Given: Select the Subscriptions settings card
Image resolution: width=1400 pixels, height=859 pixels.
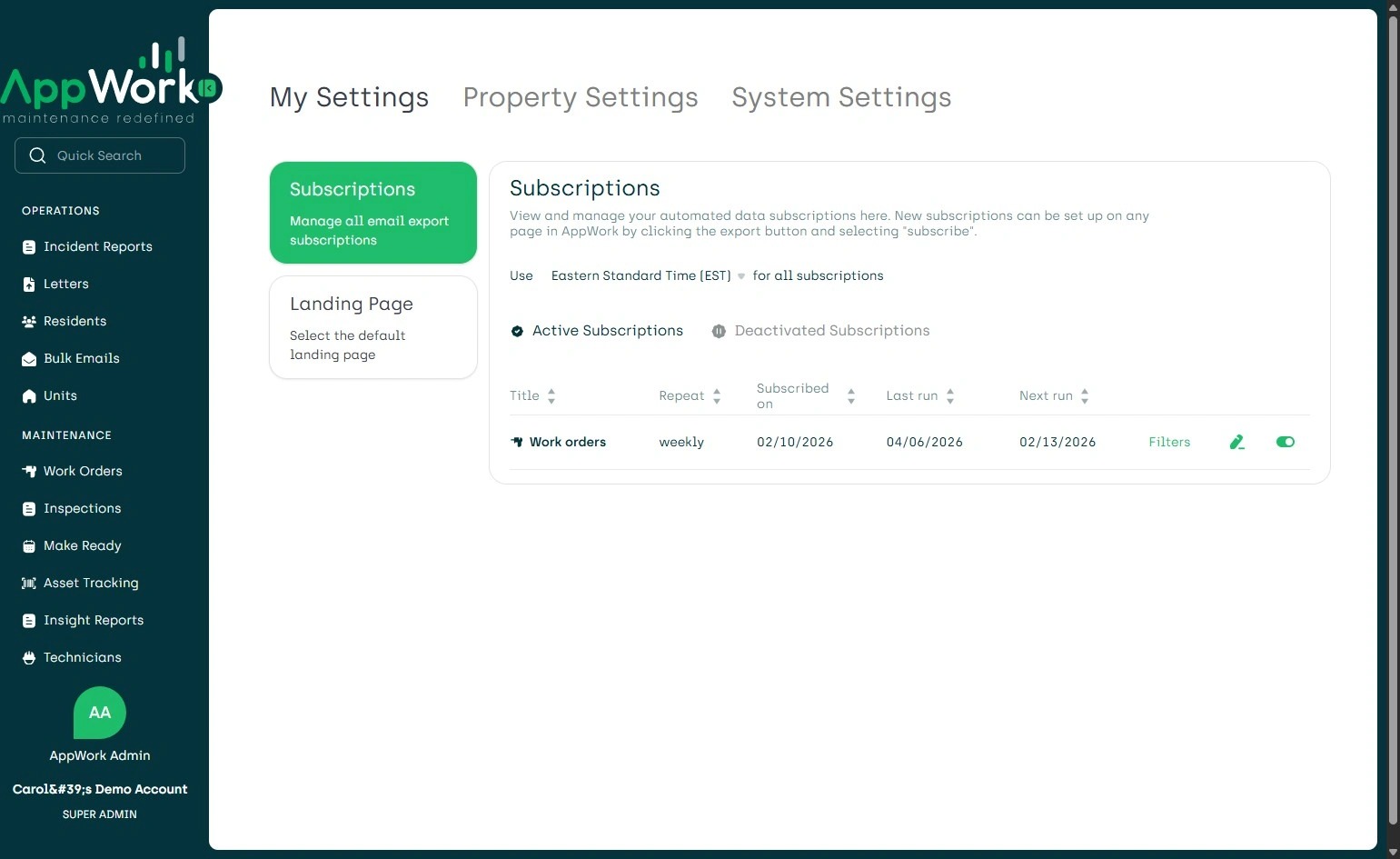Looking at the screenshot, I should pyautogui.click(x=373, y=213).
